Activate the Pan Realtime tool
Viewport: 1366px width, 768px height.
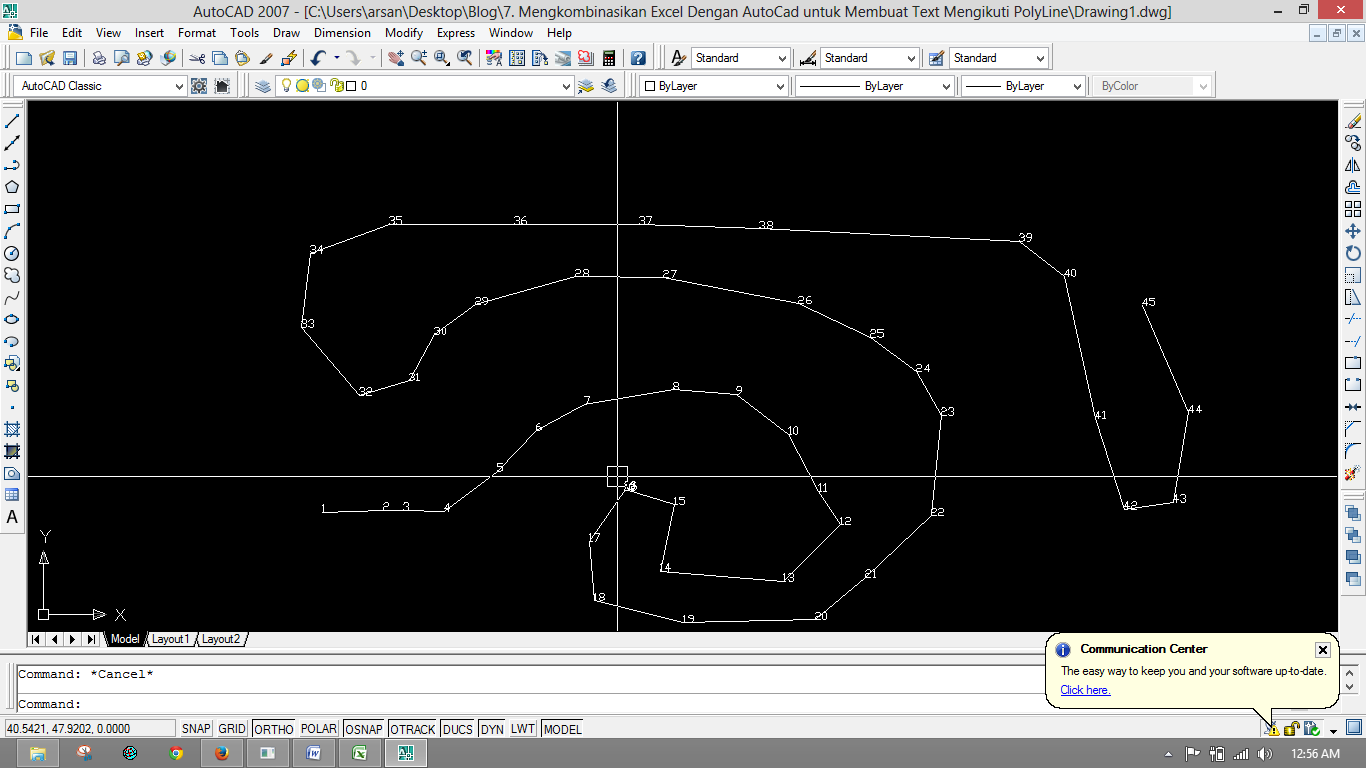396,58
